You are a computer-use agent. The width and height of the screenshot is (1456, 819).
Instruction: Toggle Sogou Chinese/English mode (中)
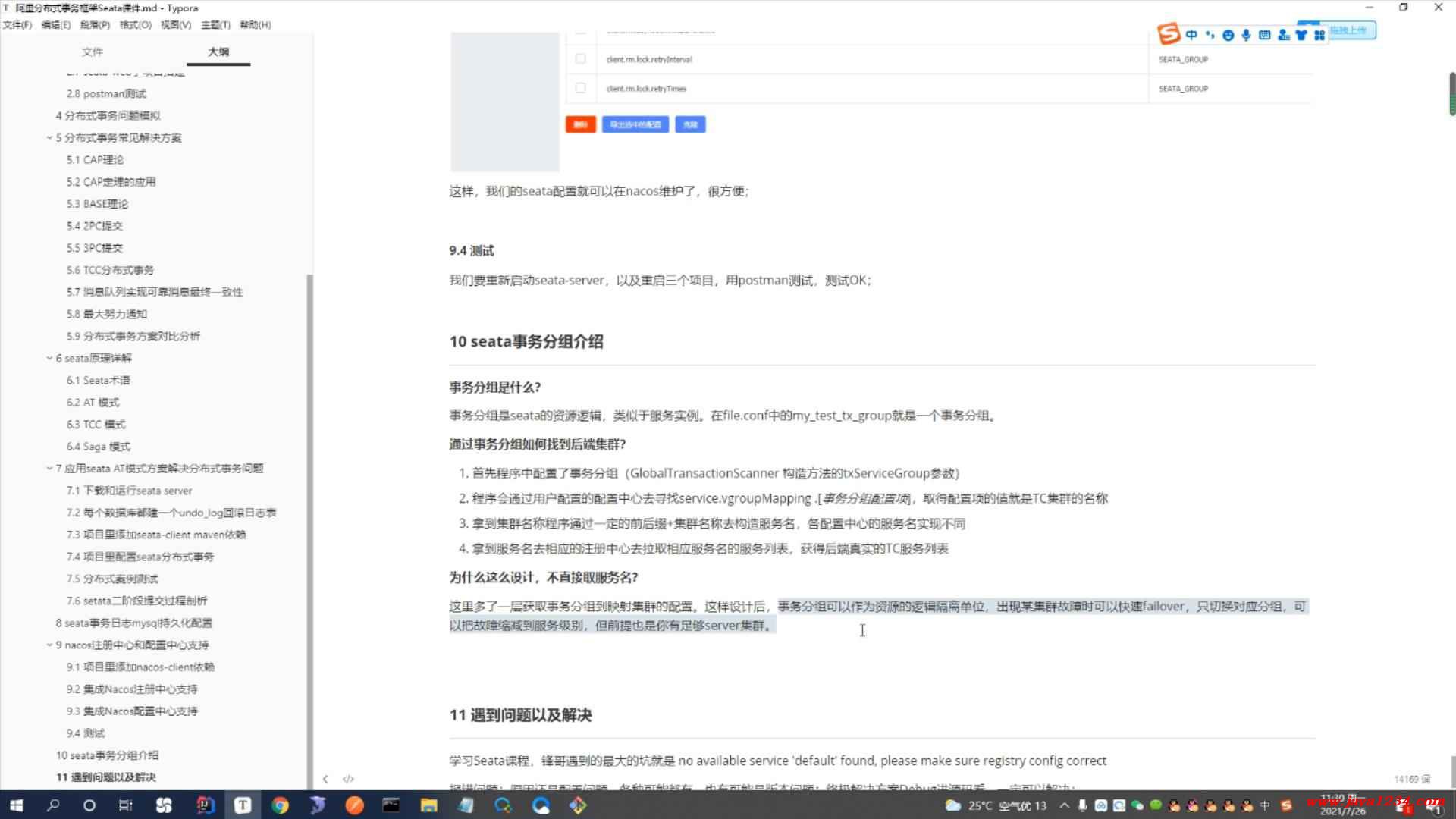1191,35
